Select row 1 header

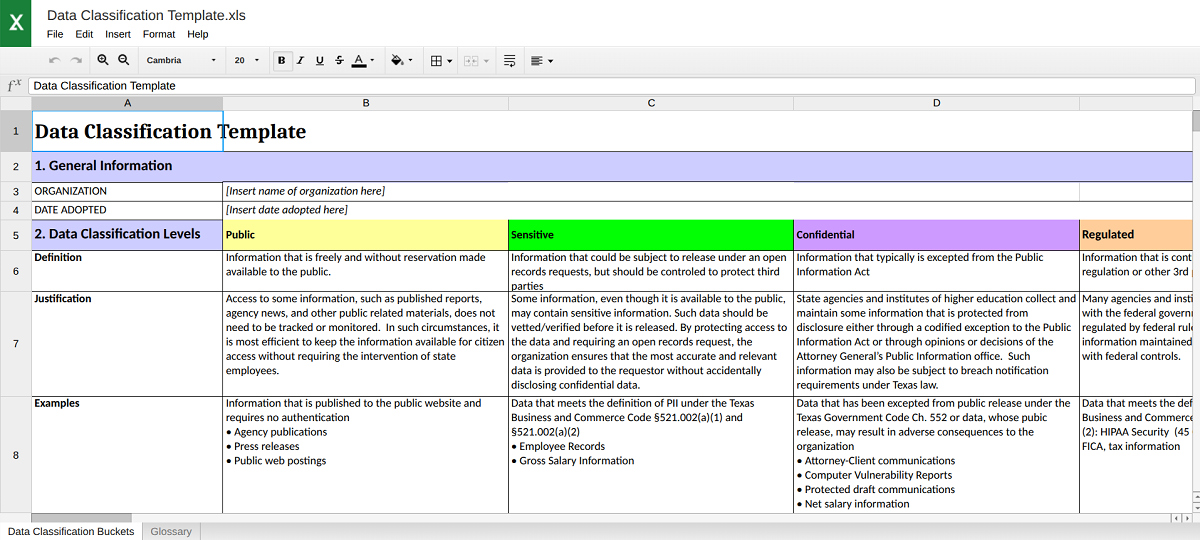click(x=16, y=131)
